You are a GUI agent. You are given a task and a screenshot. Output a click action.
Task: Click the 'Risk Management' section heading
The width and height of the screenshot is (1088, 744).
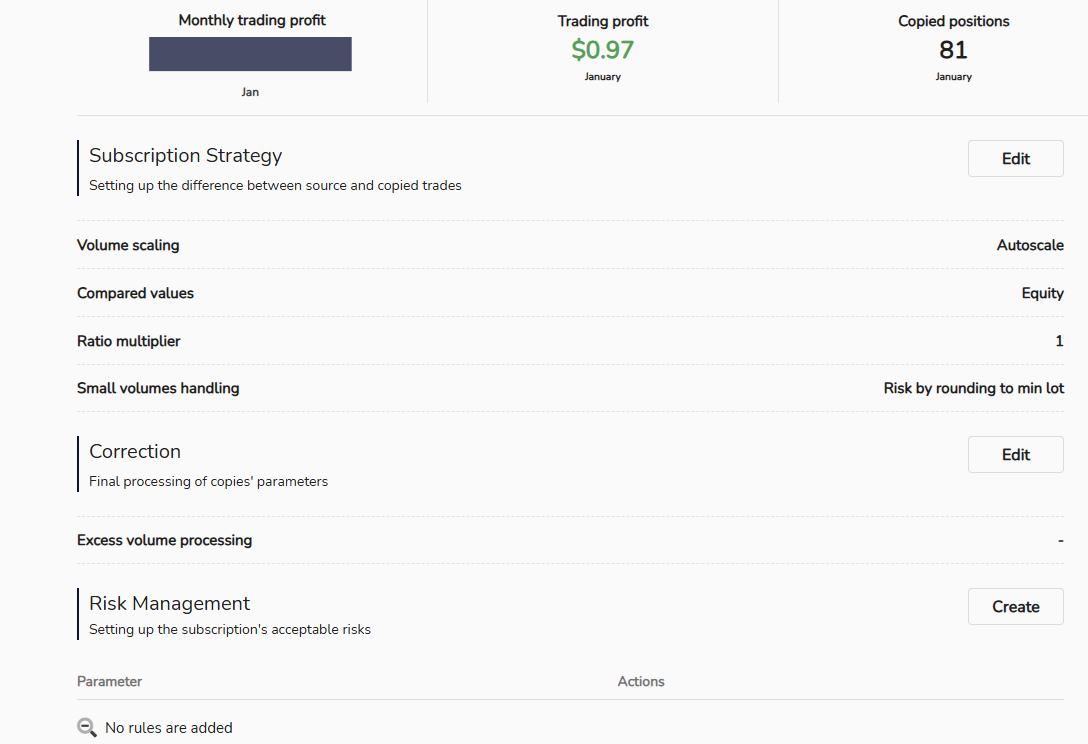click(169, 603)
